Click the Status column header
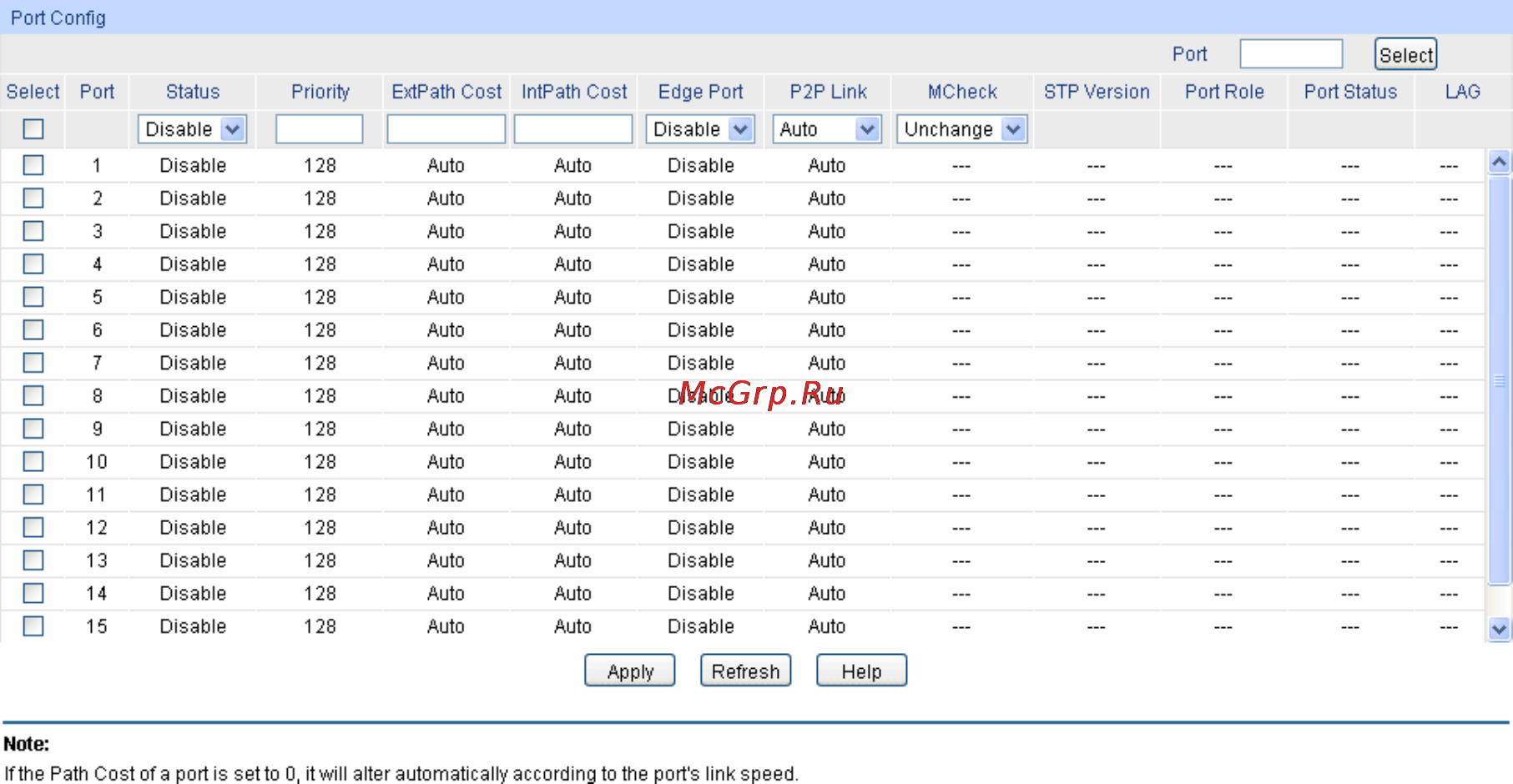The height and width of the screenshot is (784, 1513). tap(193, 92)
